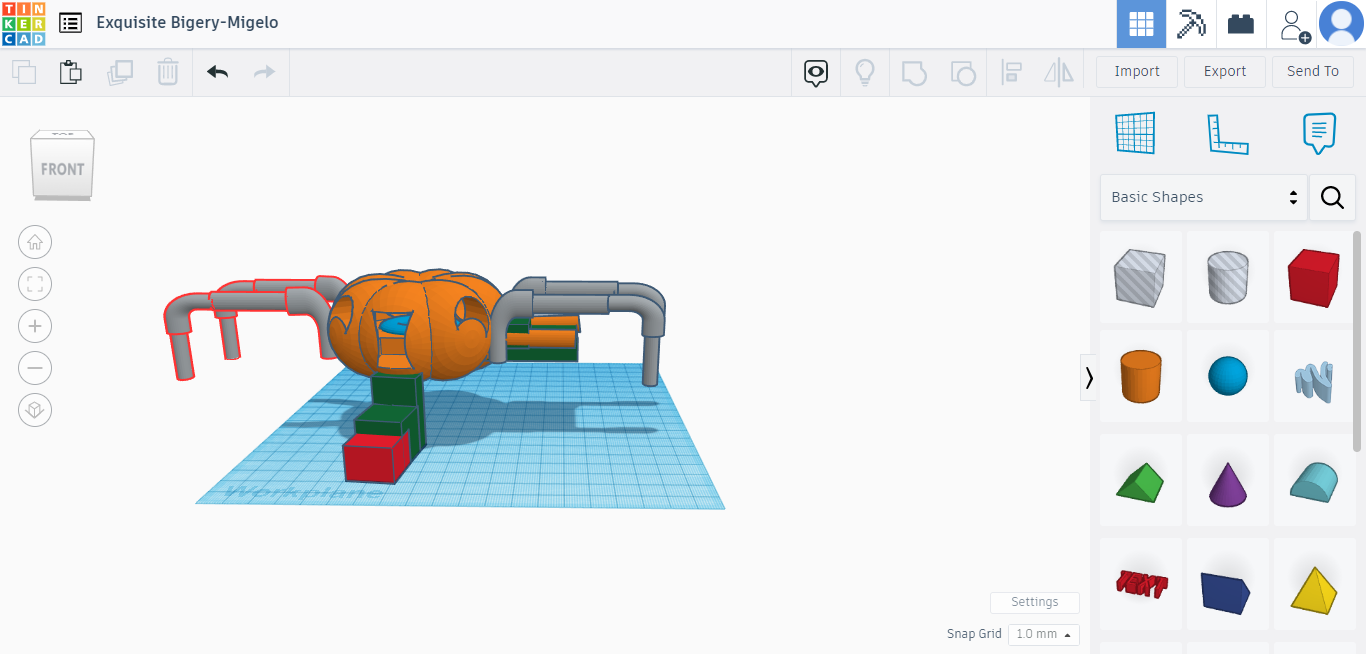This screenshot has width=1366, height=654.
Task: Select the Ruler tool
Action: click(1228, 132)
